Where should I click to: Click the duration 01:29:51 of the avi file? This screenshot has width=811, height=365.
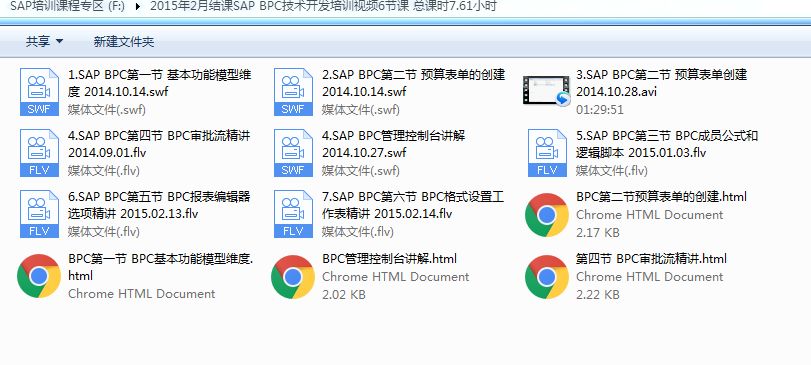[599, 110]
